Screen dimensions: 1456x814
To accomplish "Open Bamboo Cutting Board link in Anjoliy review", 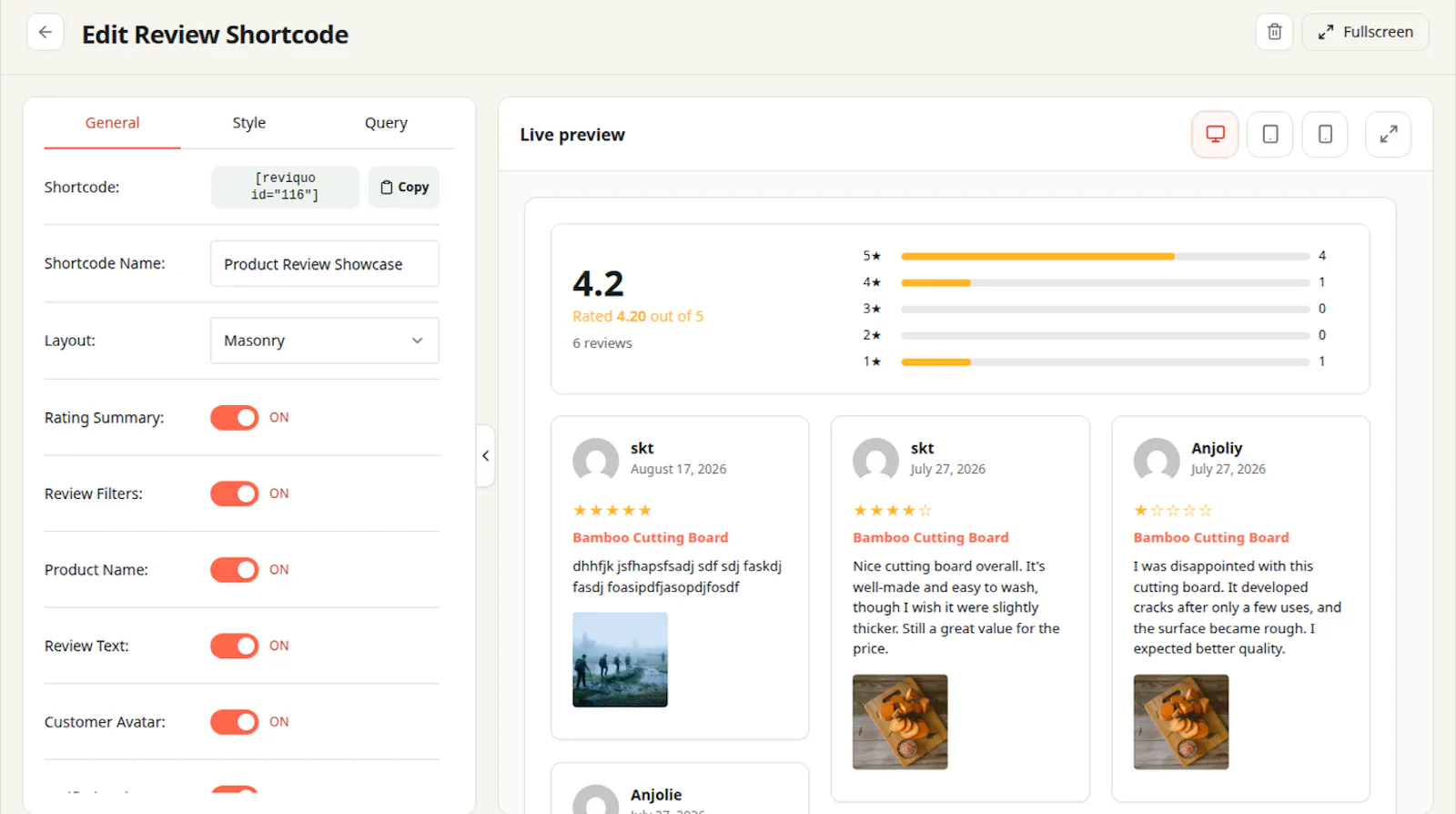I will [x=1210, y=538].
